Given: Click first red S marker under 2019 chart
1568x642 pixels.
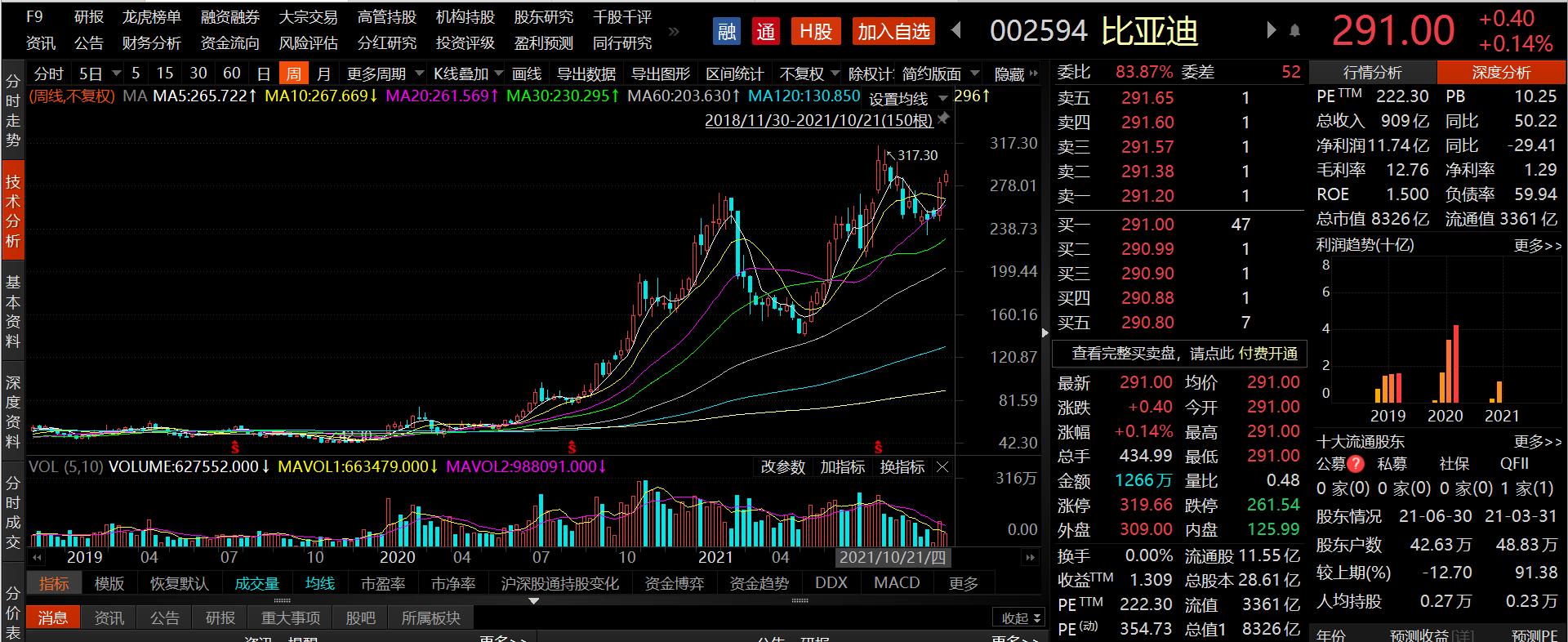Looking at the screenshot, I should point(235,447).
